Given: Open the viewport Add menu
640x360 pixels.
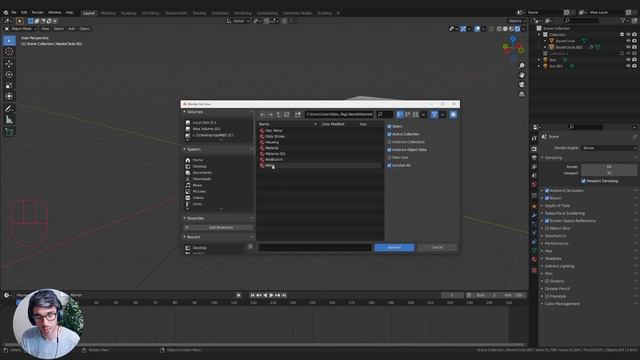Looking at the screenshot, I should click(x=71, y=29).
